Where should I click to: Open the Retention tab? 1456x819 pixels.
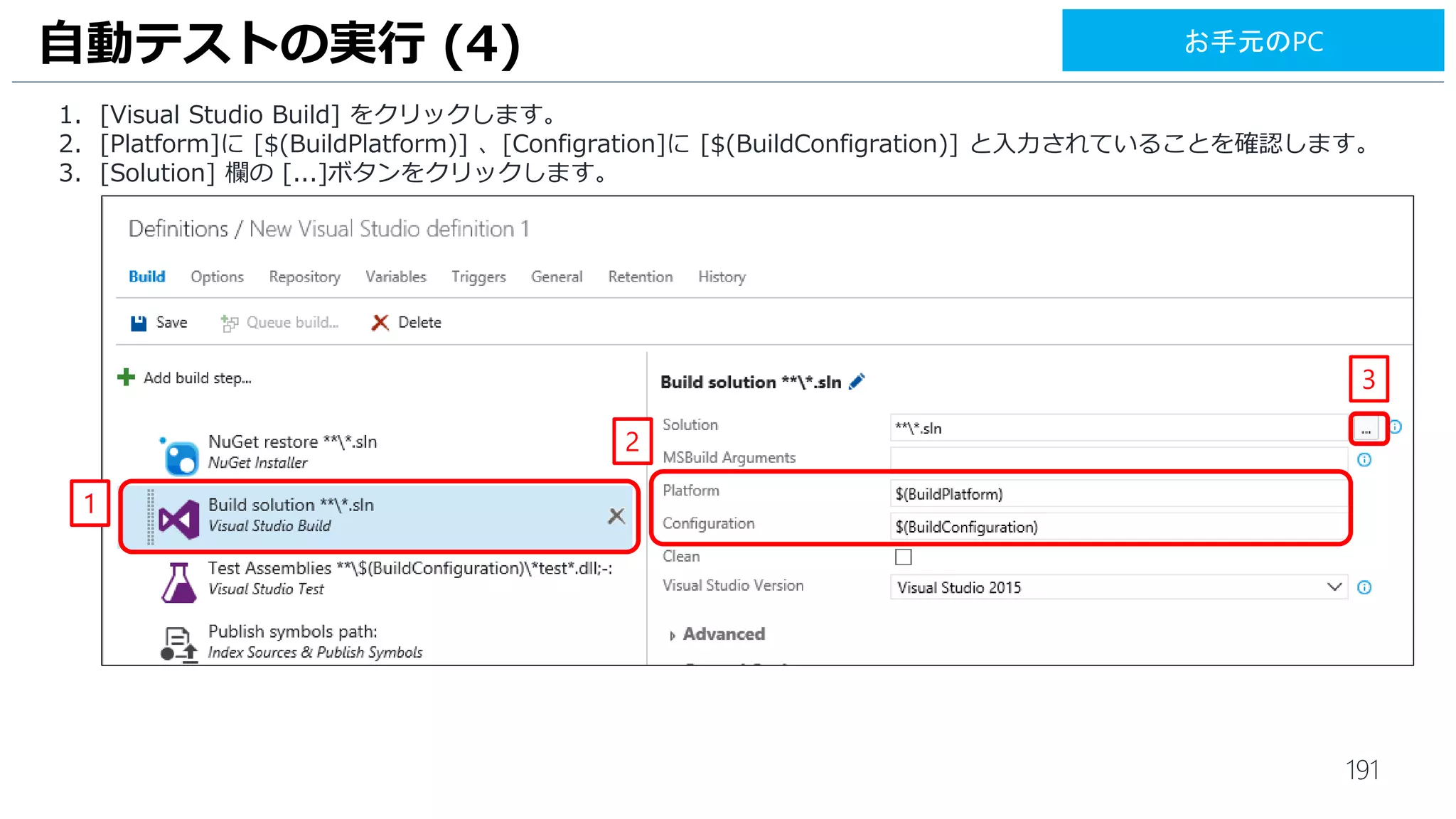[641, 277]
